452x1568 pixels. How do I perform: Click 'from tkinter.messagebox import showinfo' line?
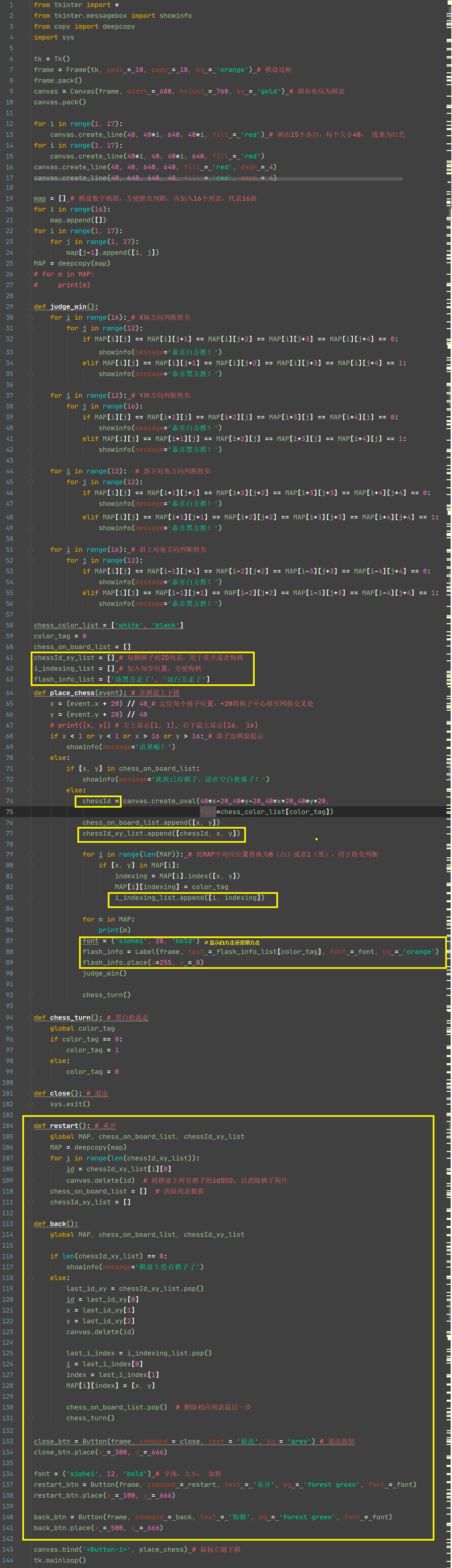pos(112,16)
